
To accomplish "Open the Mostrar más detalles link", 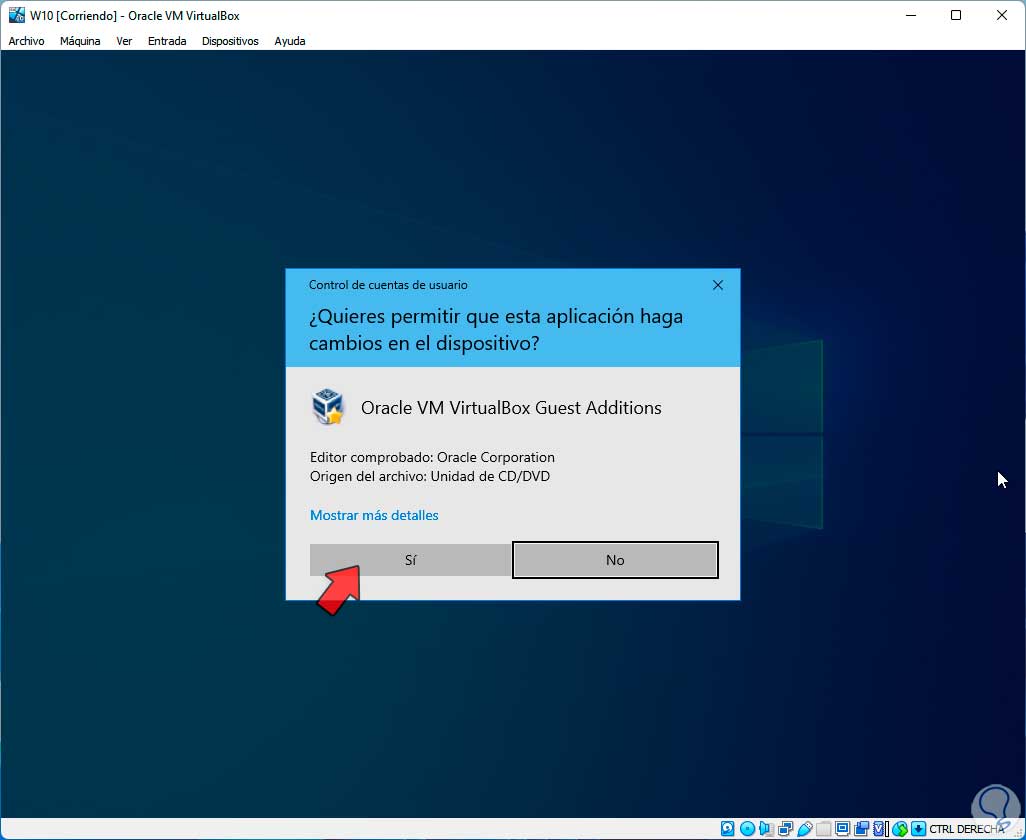I will (x=374, y=516).
